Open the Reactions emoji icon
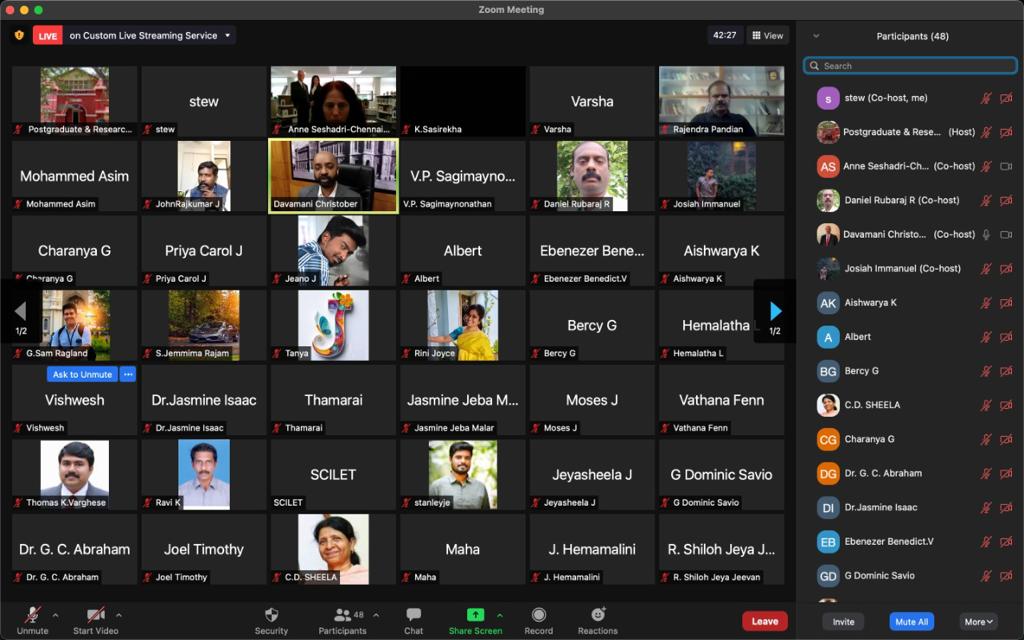 point(597,615)
